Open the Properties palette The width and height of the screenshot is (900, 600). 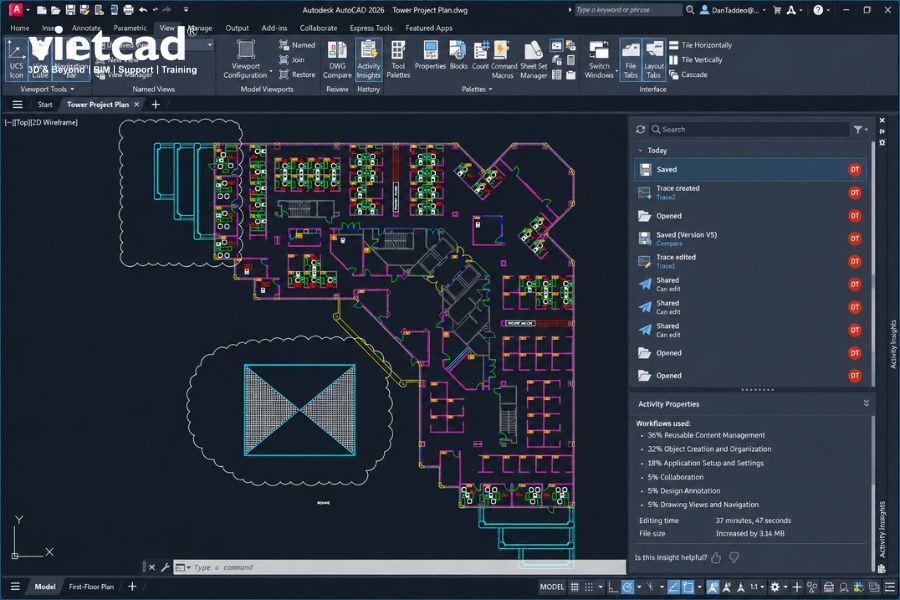(x=430, y=56)
